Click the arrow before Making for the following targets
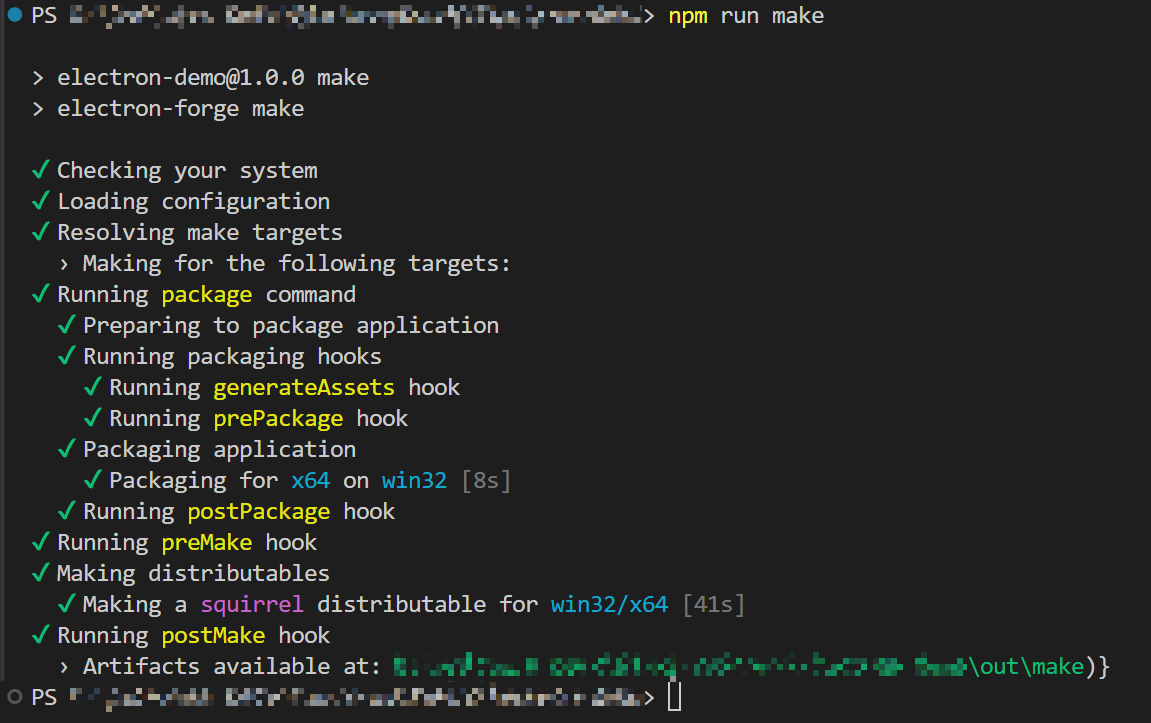Image resolution: width=1151 pixels, height=723 pixels. 65,264
